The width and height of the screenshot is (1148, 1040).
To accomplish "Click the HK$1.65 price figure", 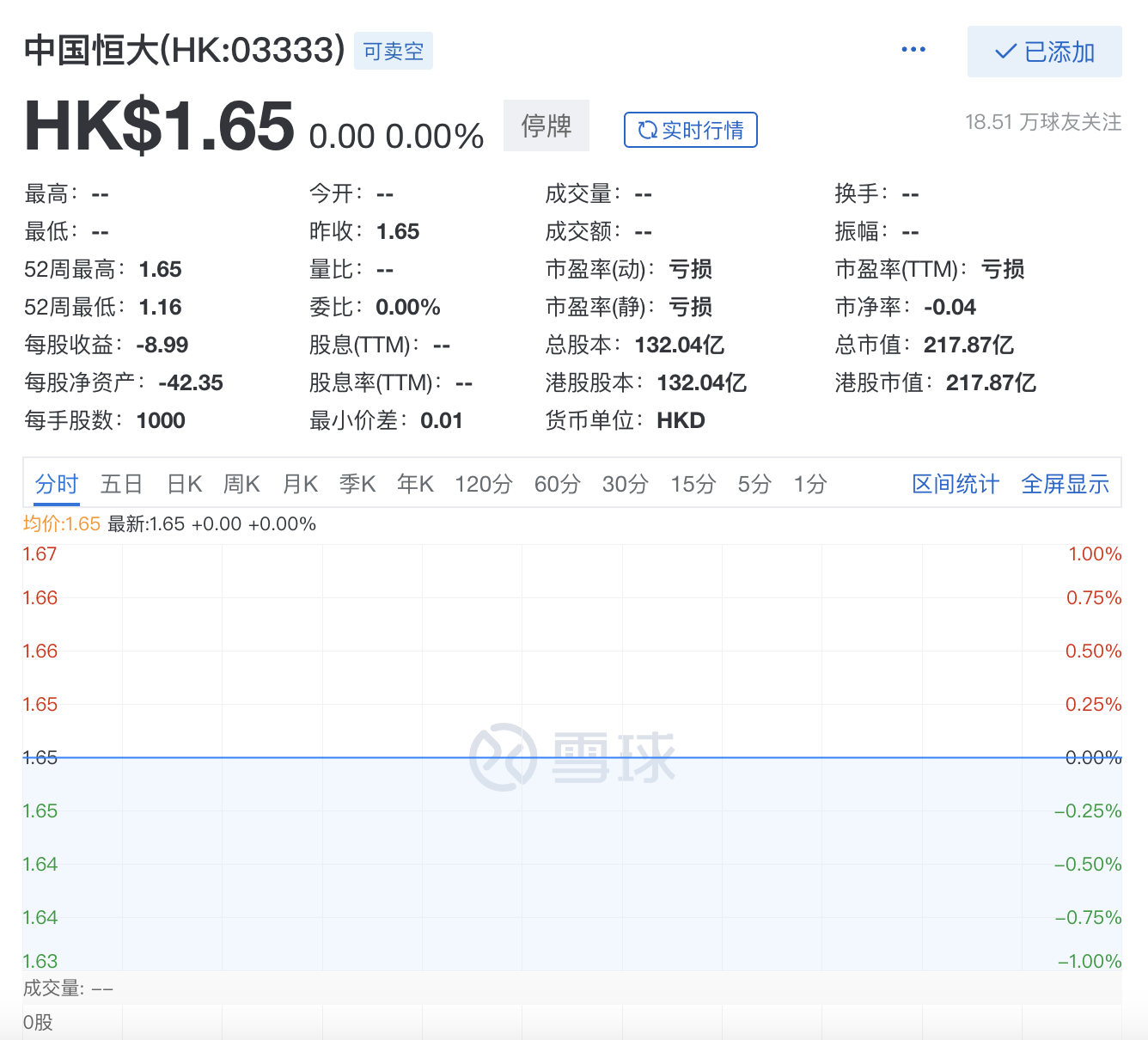I will click(160, 126).
